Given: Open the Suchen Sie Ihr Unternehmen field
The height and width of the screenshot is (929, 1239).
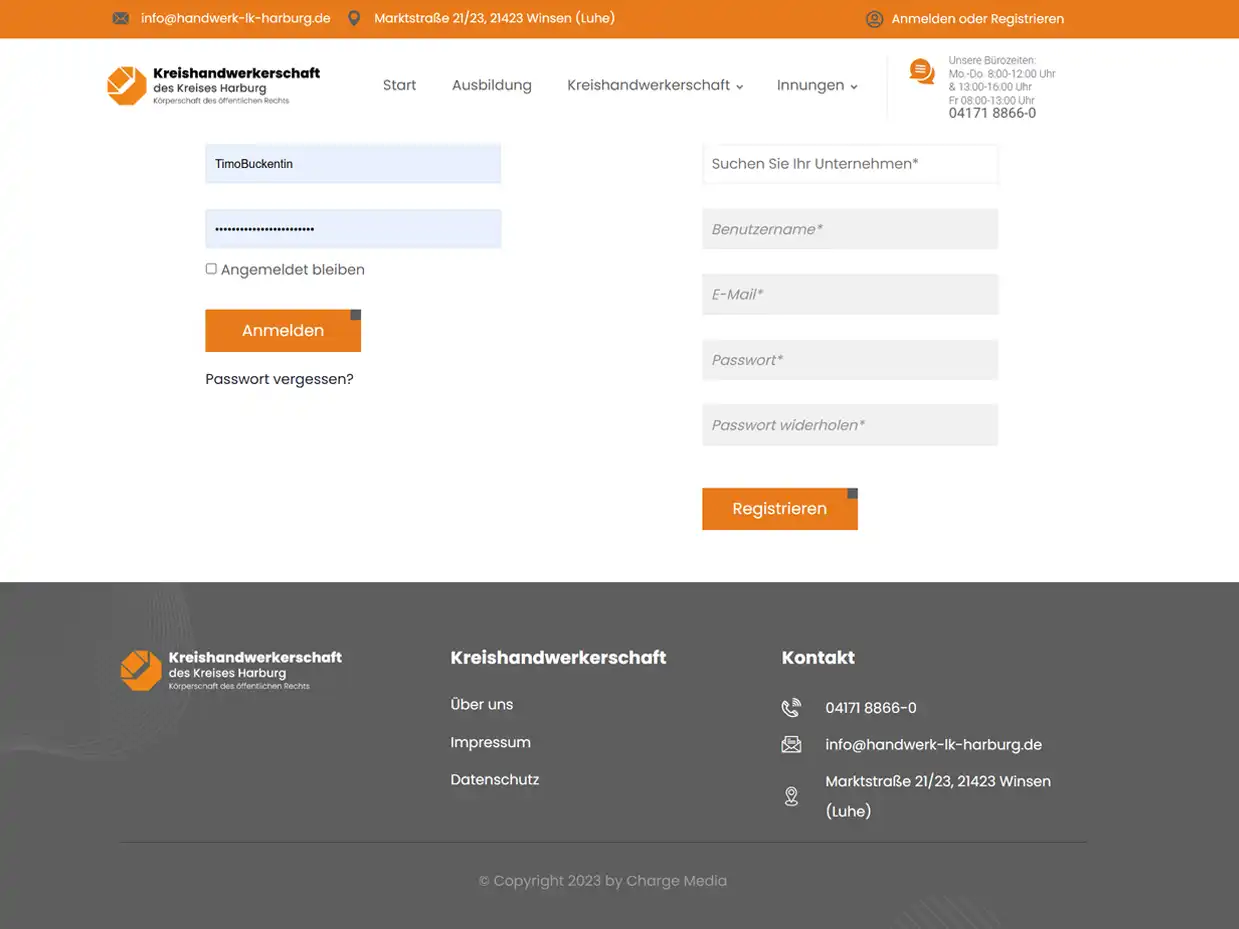Looking at the screenshot, I should [849, 164].
